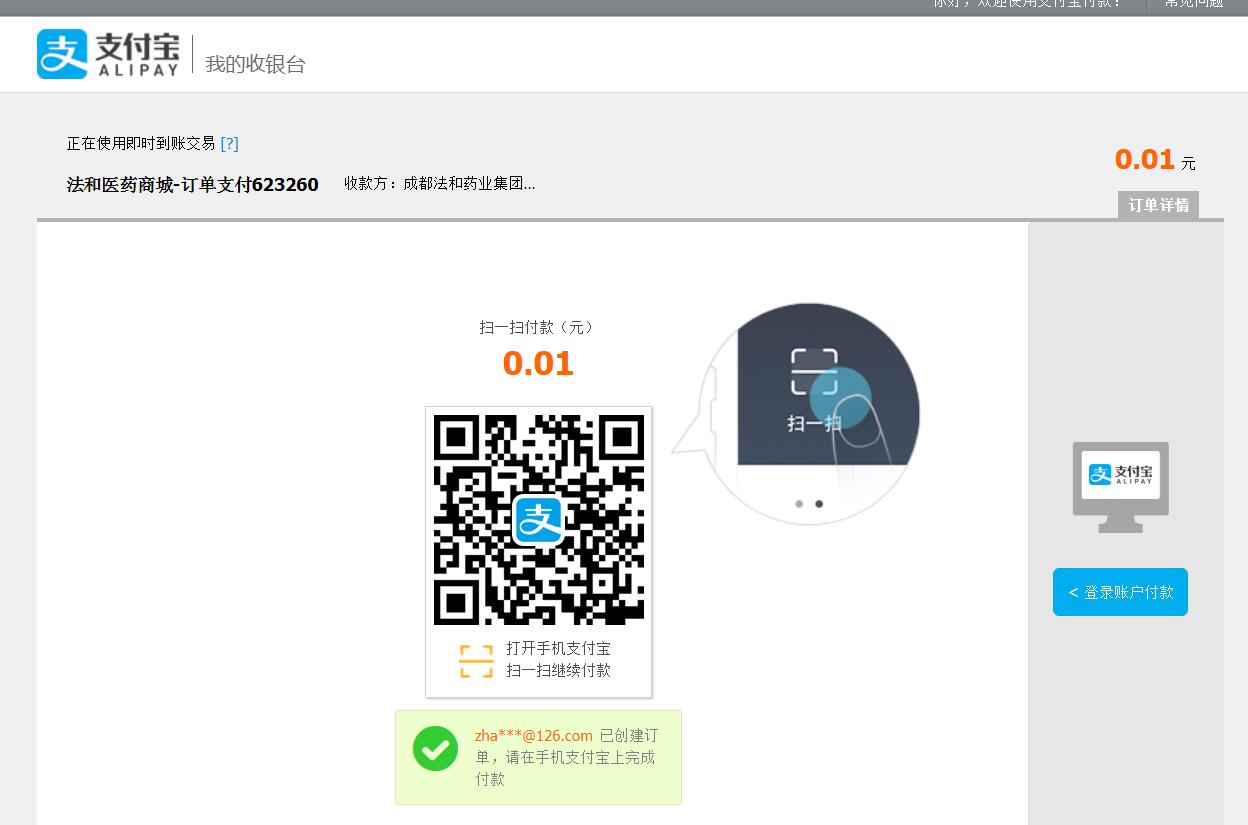Click the monitor icon with Alipay logo
This screenshot has height=825, width=1248.
[x=1120, y=487]
